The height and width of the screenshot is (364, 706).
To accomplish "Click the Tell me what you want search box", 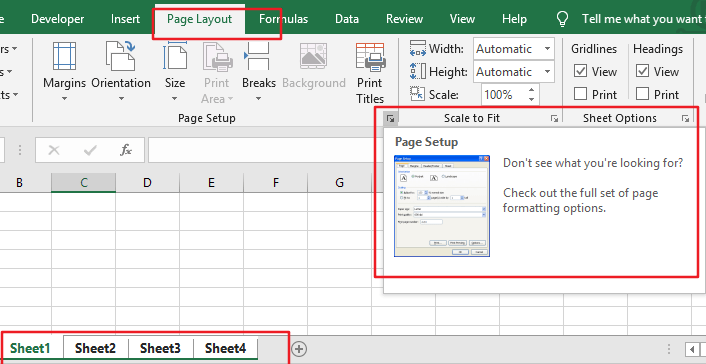I will [x=643, y=19].
